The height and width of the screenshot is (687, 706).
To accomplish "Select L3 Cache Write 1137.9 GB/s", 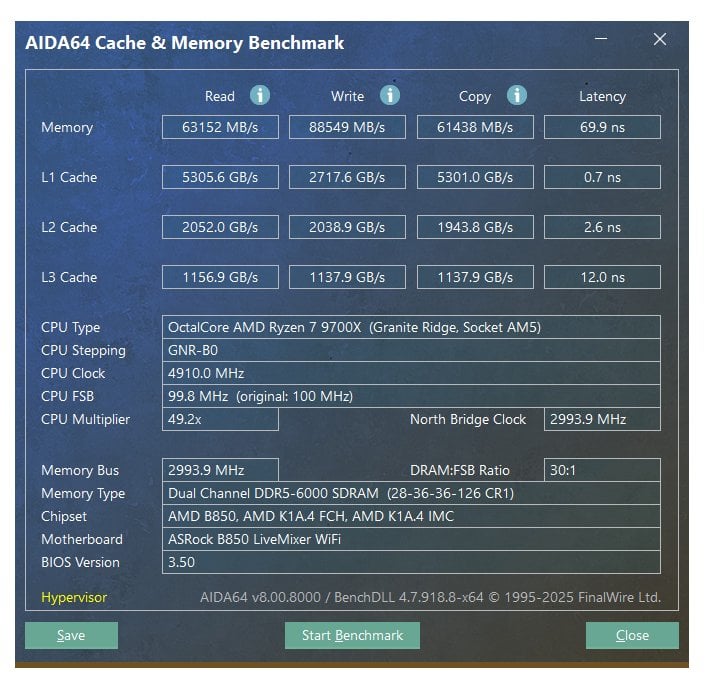I will click(347, 277).
